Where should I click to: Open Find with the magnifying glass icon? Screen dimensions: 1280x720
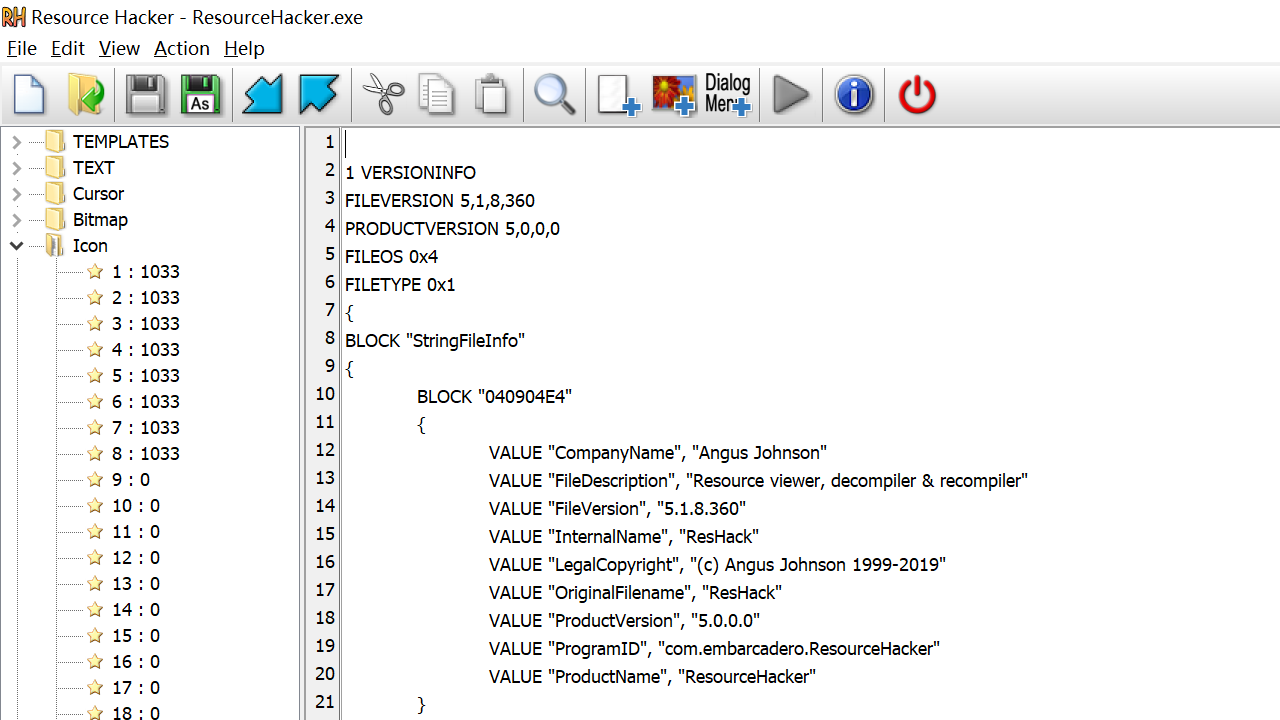pos(554,95)
